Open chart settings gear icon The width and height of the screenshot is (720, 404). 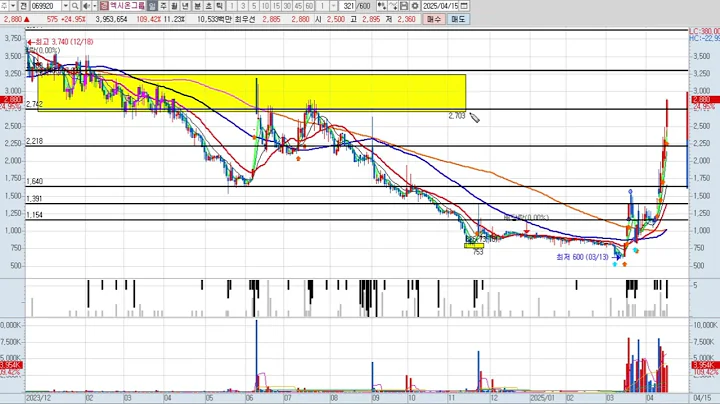(x=415, y=6)
